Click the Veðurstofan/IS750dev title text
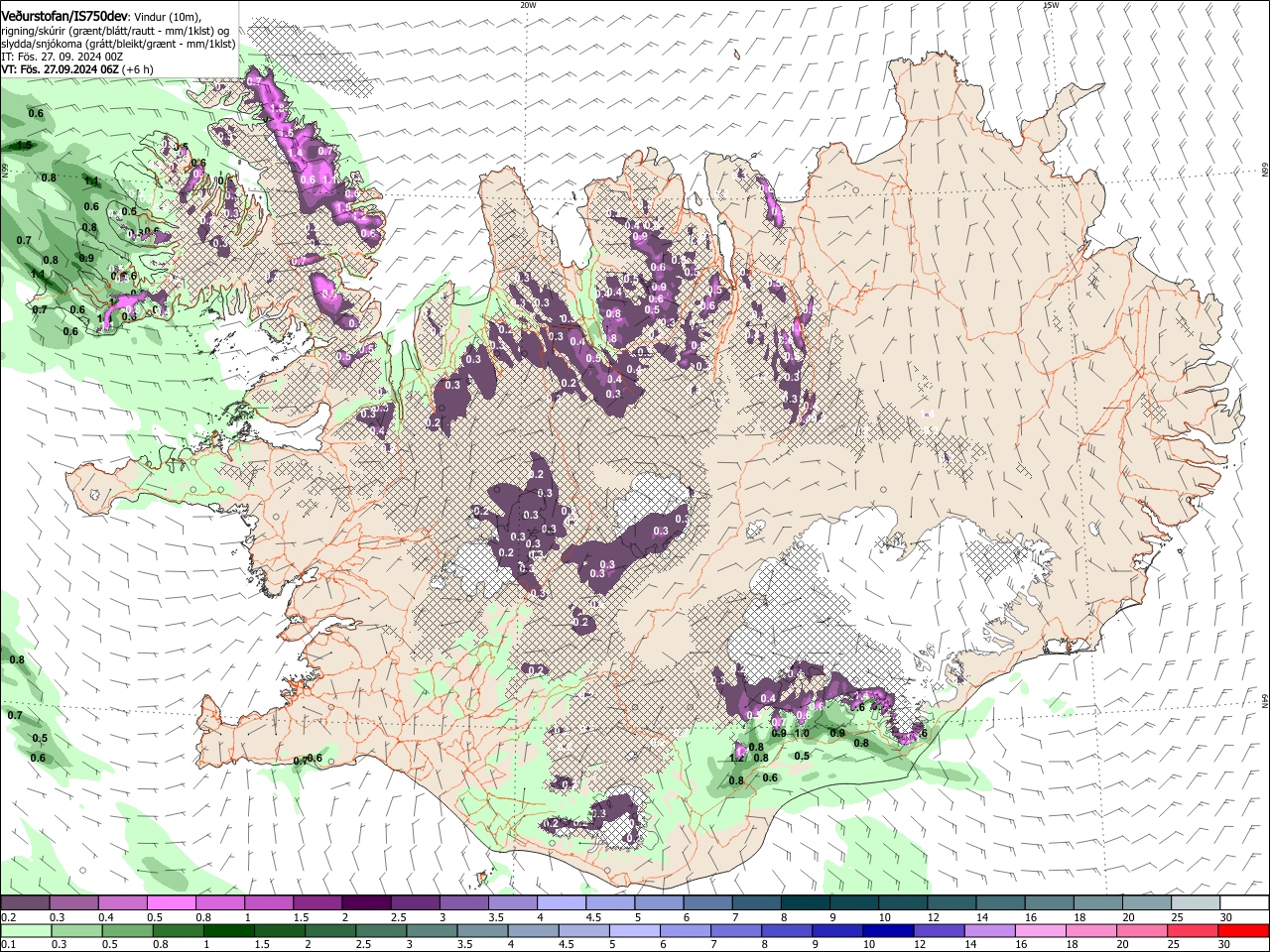The height and width of the screenshot is (952, 1270). pyautogui.click(x=64, y=15)
